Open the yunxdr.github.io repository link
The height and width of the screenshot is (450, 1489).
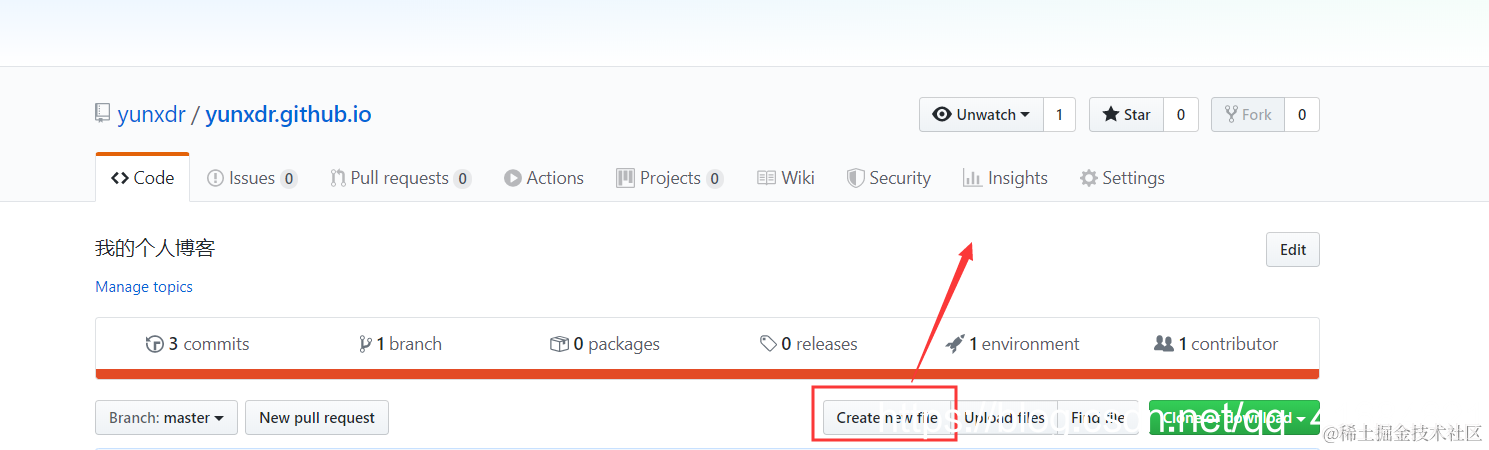288,115
